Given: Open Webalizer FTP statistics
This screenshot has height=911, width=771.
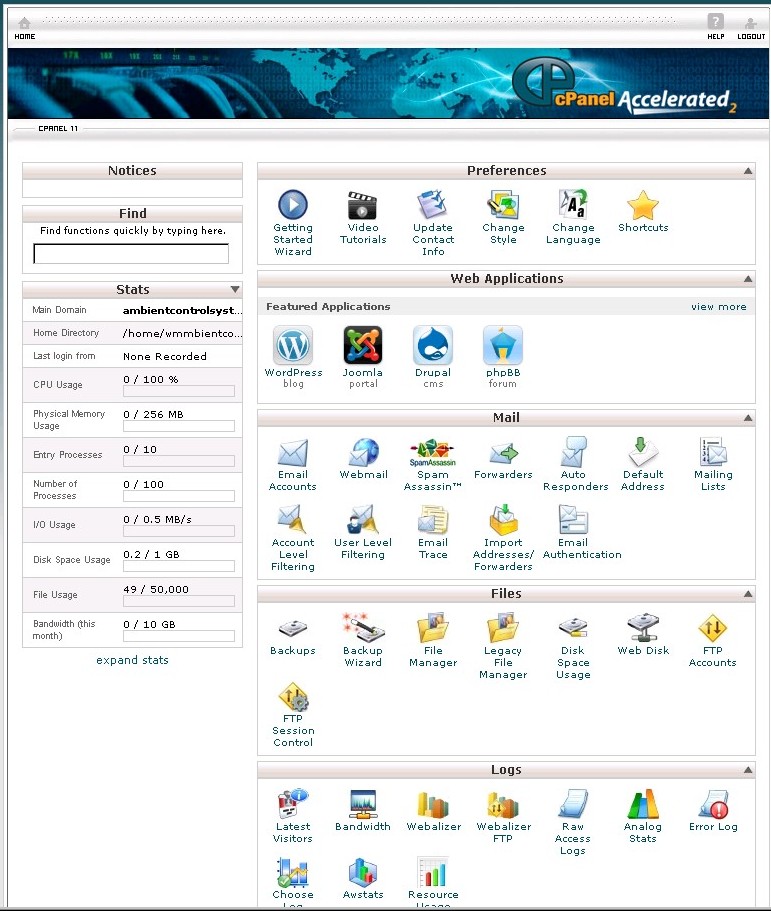Looking at the screenshot, I should [503, 816].
